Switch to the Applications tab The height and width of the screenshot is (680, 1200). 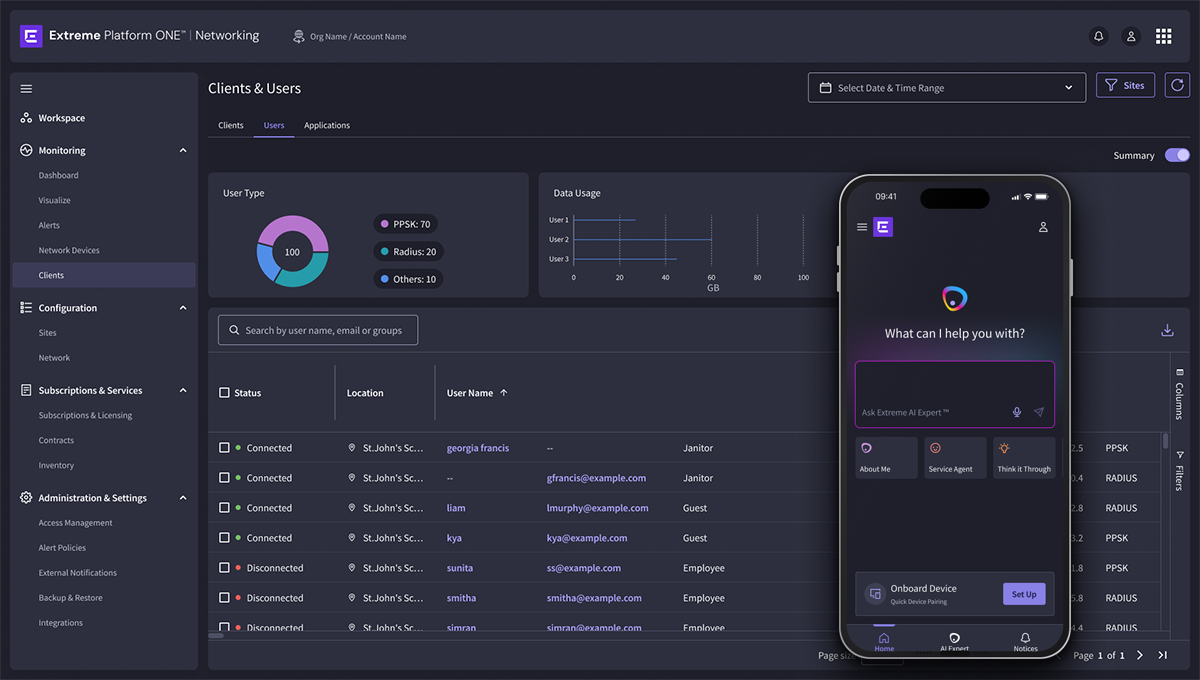(x=327, y=125)
